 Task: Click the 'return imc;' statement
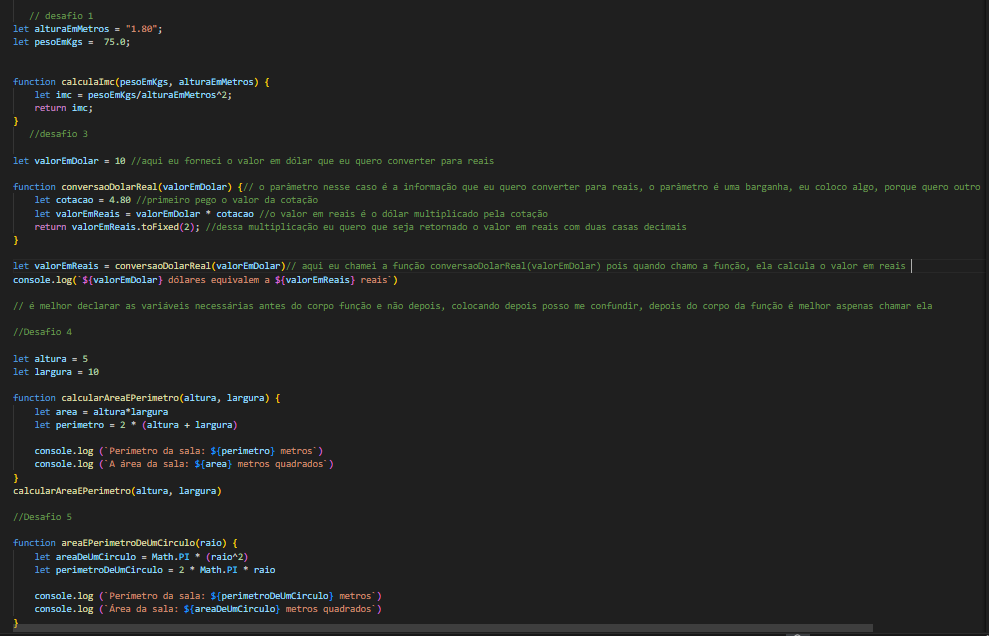(x=64, y=109)
